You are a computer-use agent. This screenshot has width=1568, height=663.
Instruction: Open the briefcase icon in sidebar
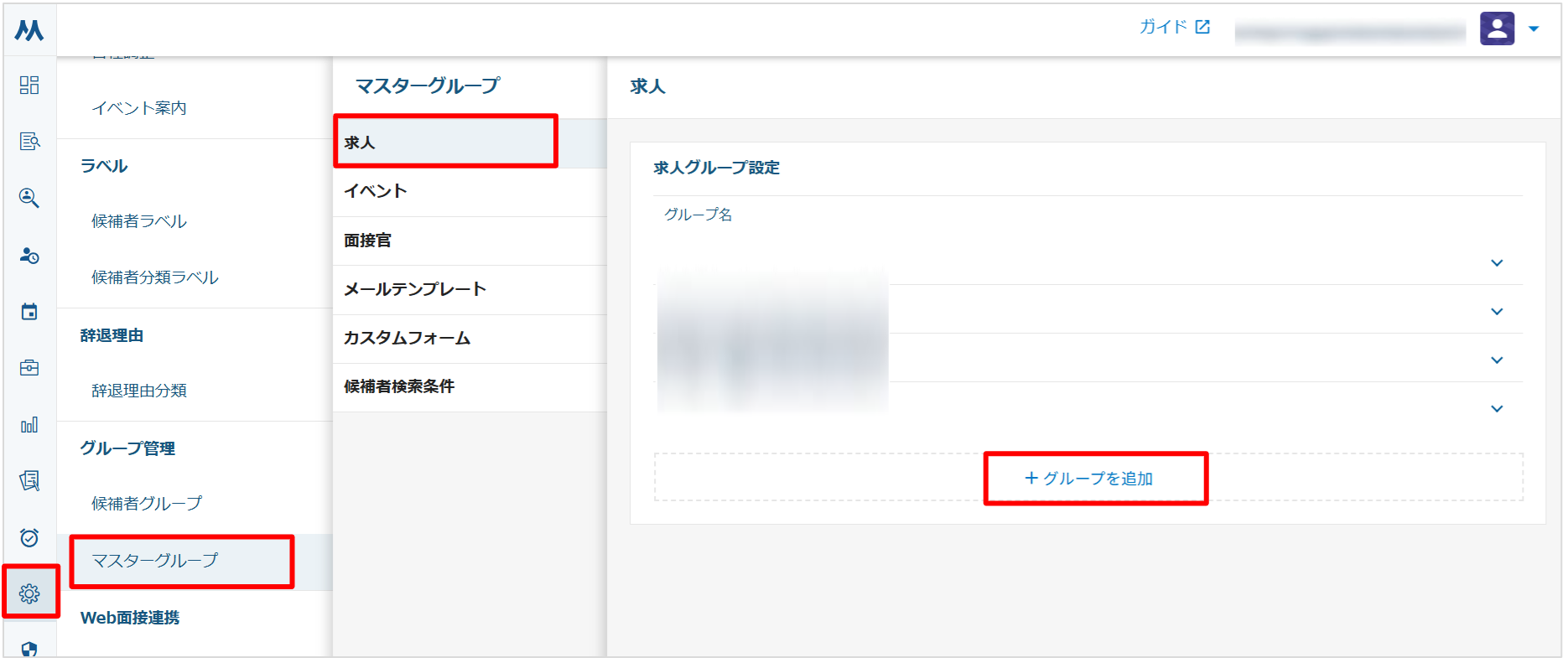click(29, 368)
